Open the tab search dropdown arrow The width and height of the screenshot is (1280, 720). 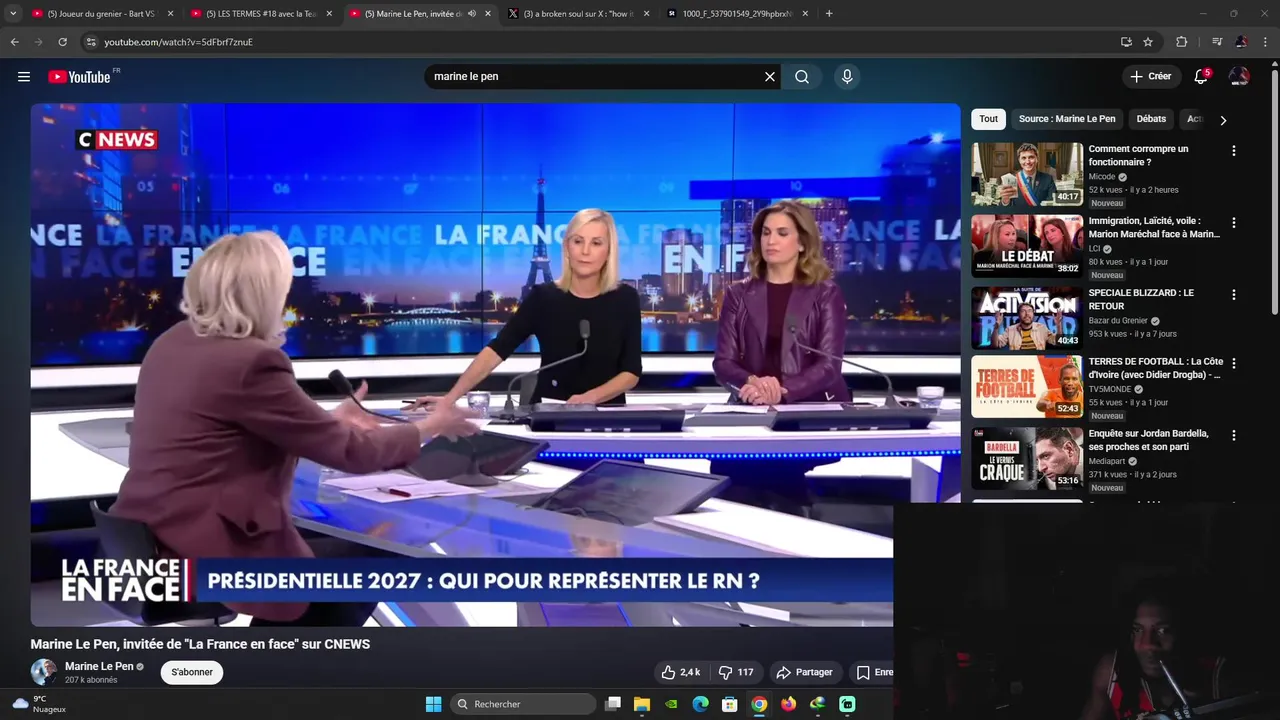tap(13, 14)
